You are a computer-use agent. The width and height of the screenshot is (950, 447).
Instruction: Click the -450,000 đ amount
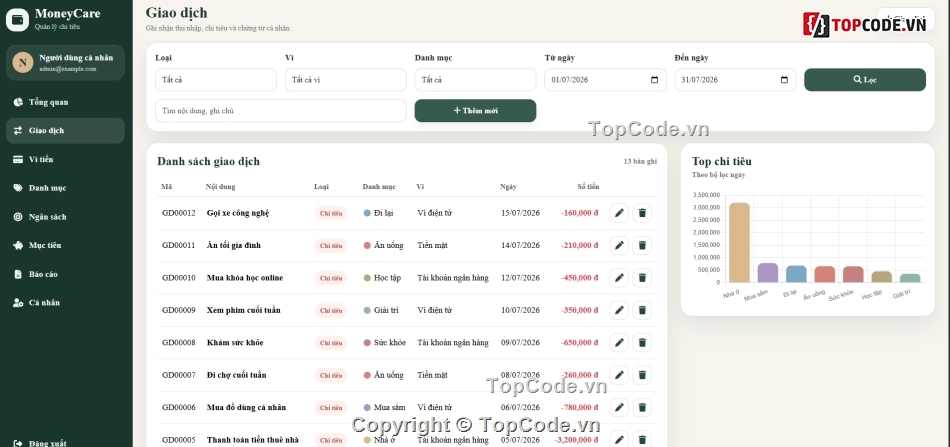click(x=579, y=278)
